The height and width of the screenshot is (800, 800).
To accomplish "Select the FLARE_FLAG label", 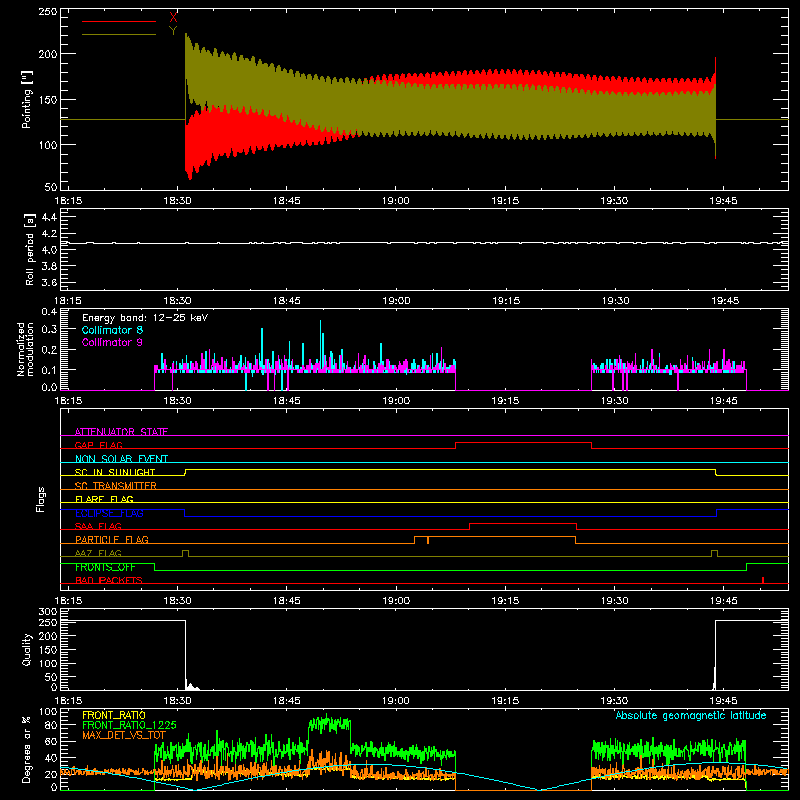I will click(x=104, y=499).
